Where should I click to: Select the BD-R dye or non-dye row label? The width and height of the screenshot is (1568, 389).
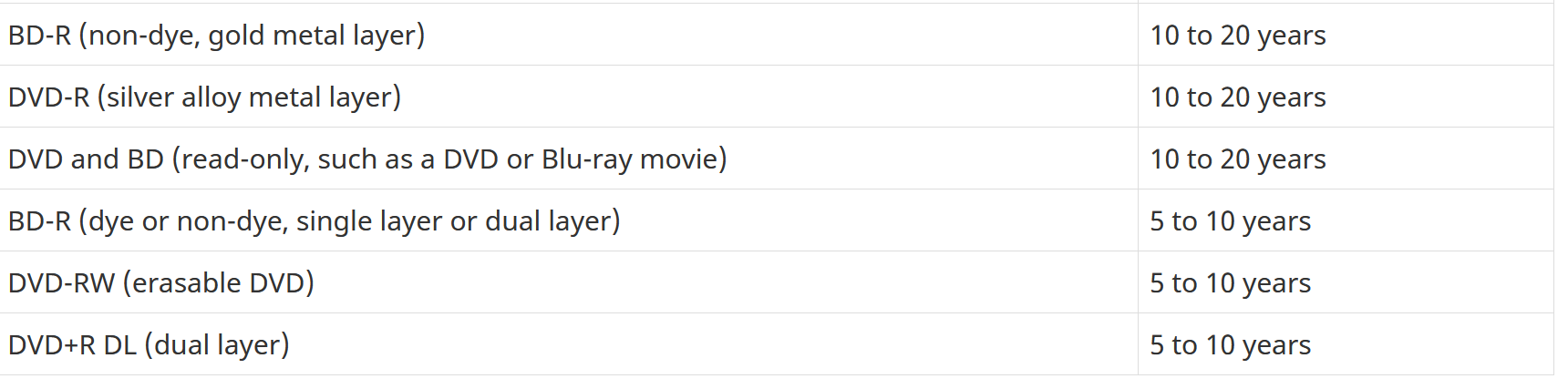click(x=314, y=221)
